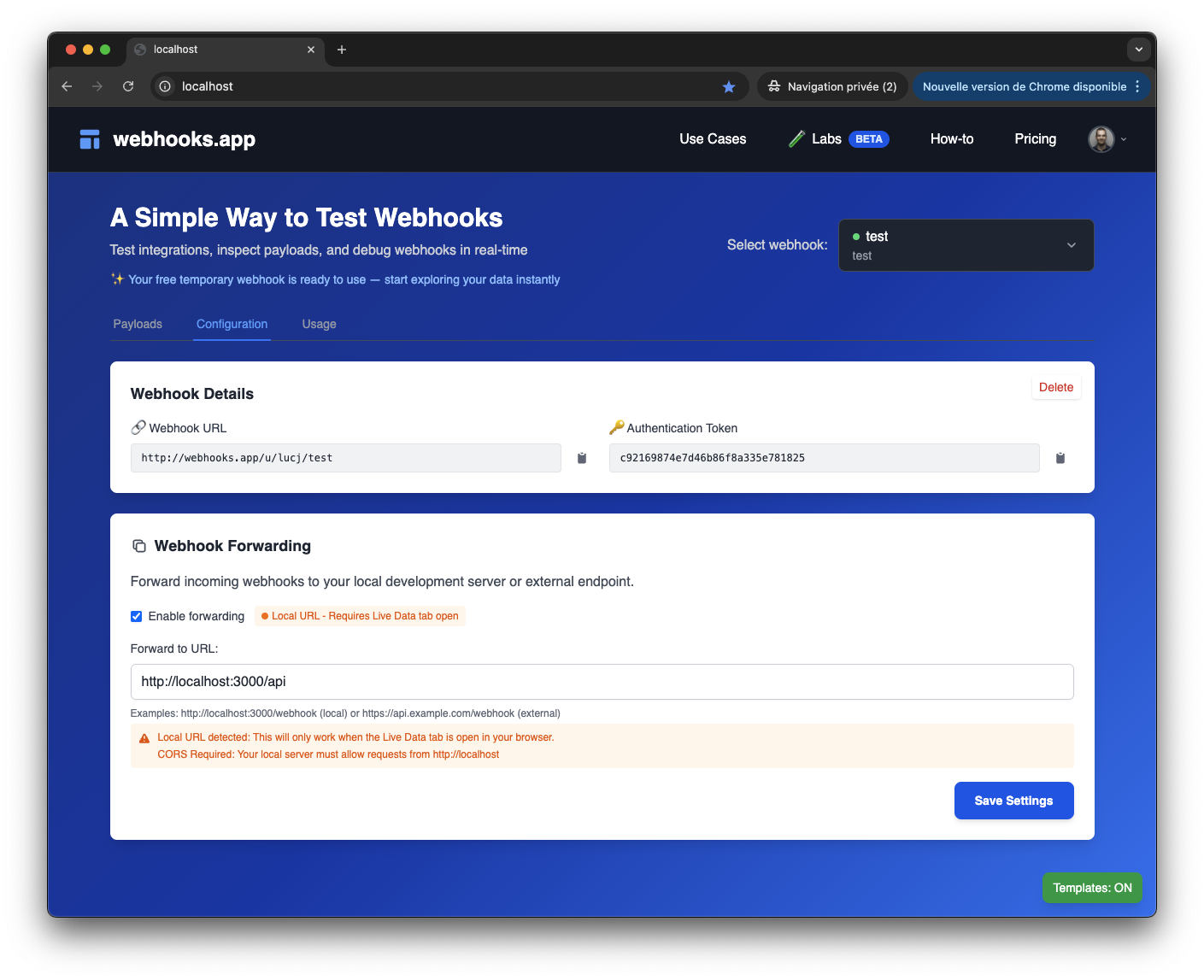The height and width of the screenshot is (980, 1204).
Task: Click the Save Settings button
Action: 1013,801
